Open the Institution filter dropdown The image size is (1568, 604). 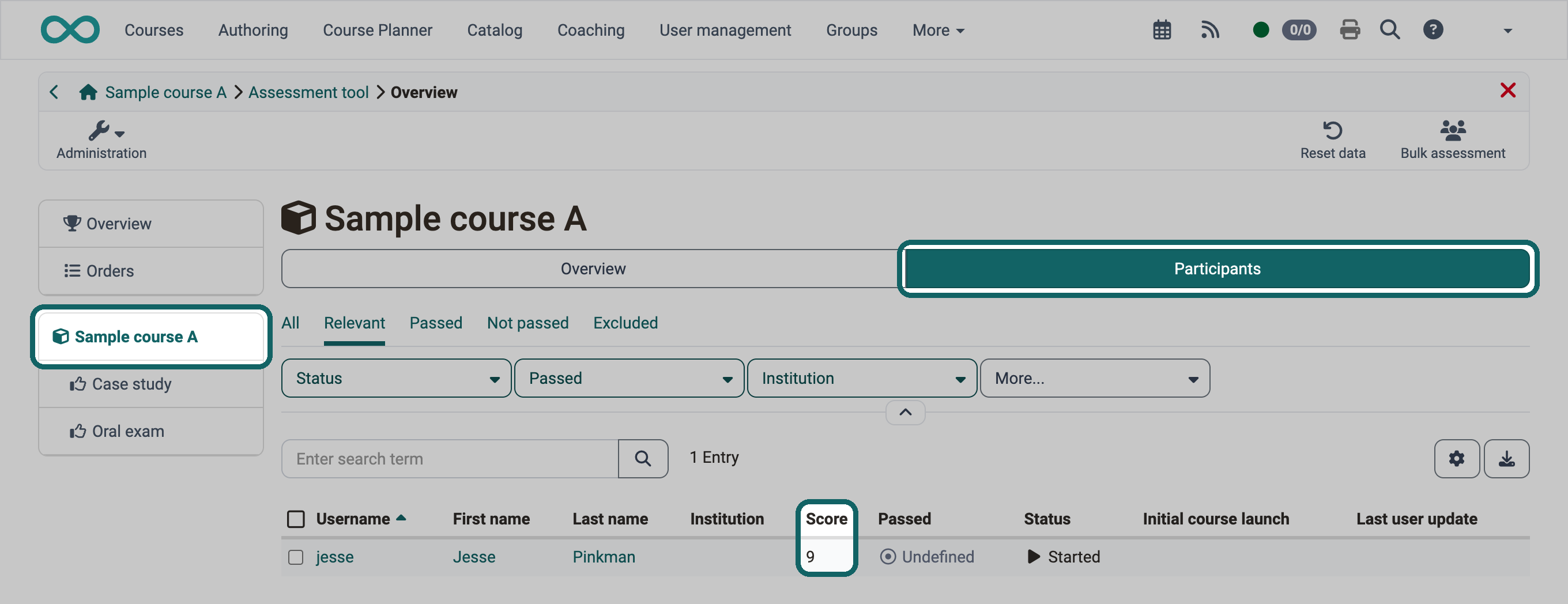click(862, 377)
